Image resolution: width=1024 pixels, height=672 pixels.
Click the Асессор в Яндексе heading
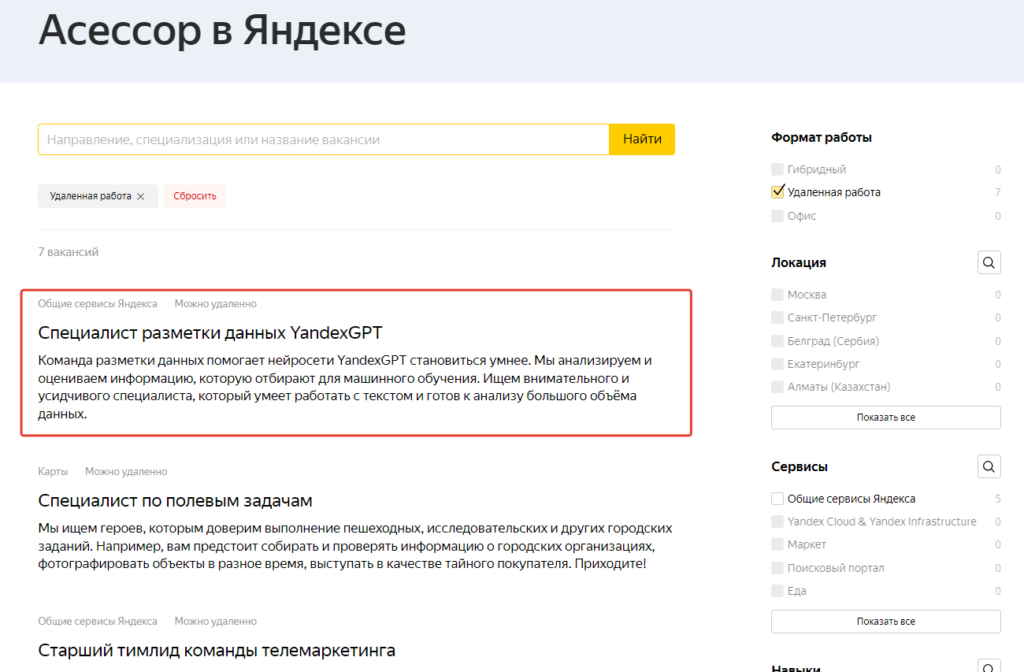222,30
